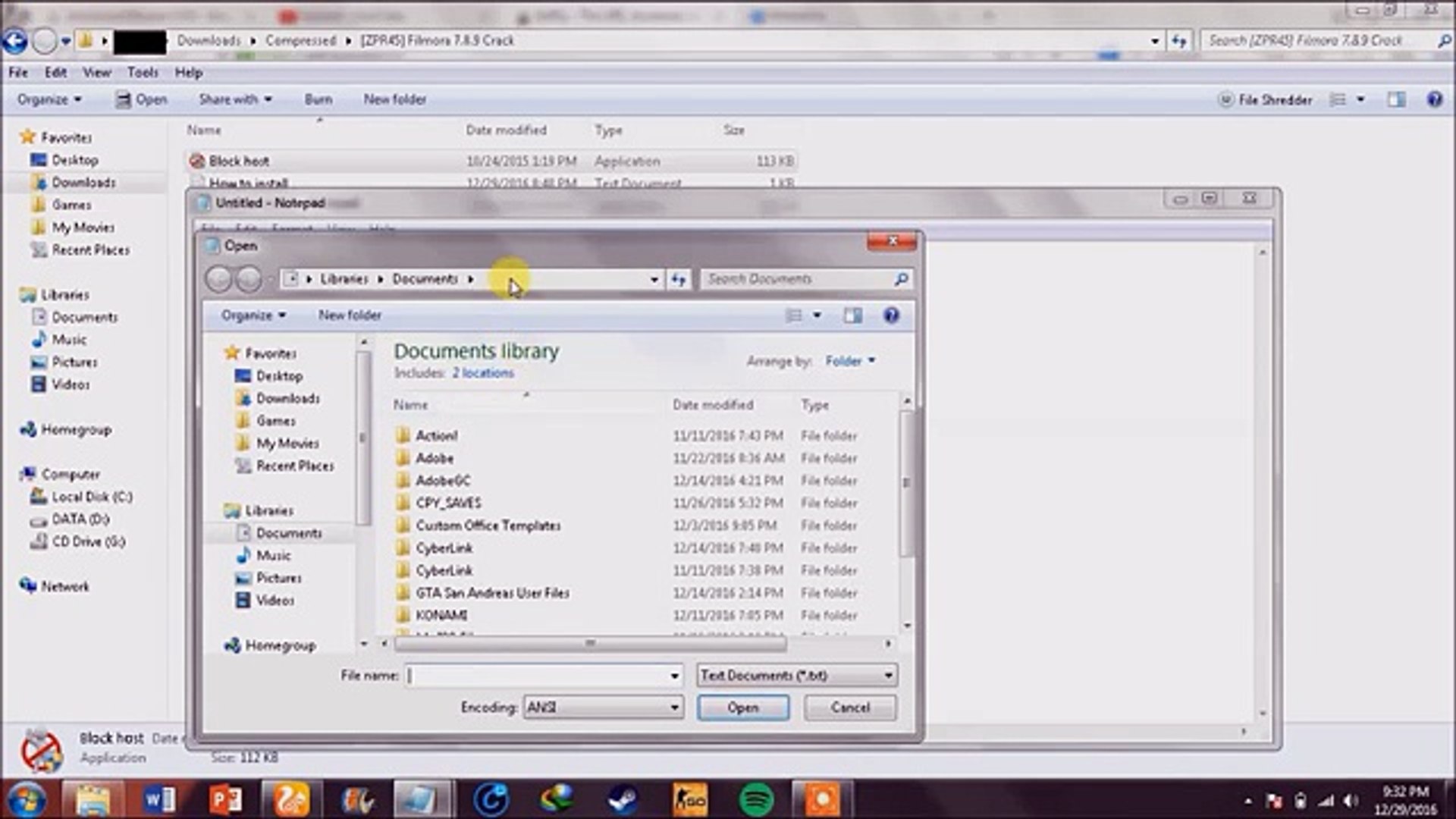Open the Help menu in Explorer

pyautogui.click(x=188, y=73)
